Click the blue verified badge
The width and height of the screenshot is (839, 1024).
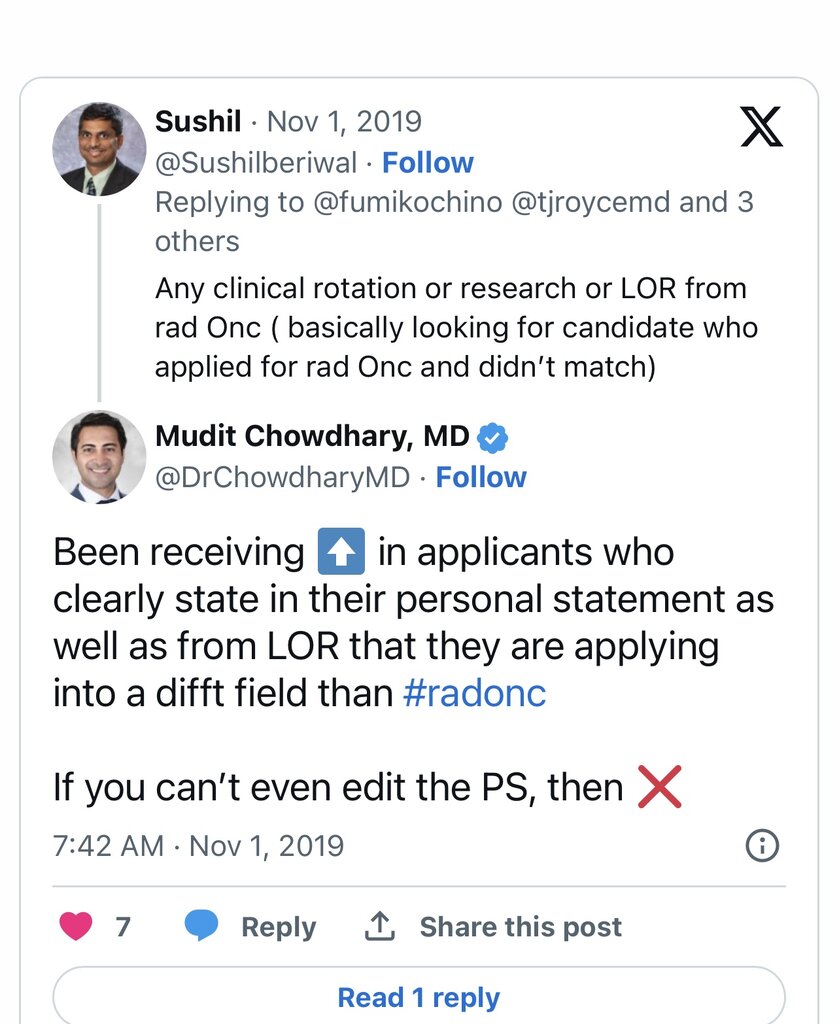(x=493, y=437)
